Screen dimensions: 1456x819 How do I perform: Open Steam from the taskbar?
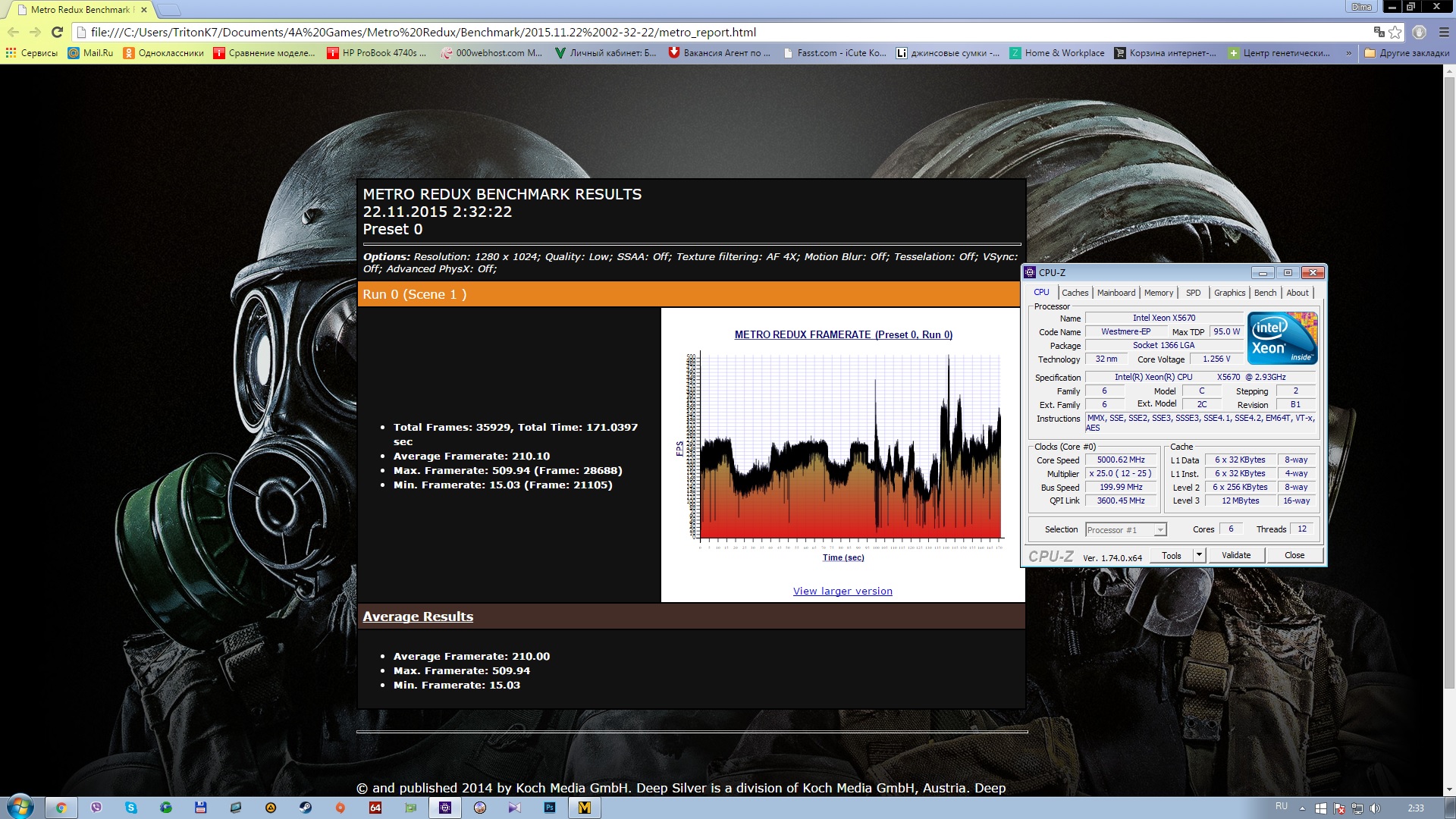pyautogui.click(x=305, y=808)
